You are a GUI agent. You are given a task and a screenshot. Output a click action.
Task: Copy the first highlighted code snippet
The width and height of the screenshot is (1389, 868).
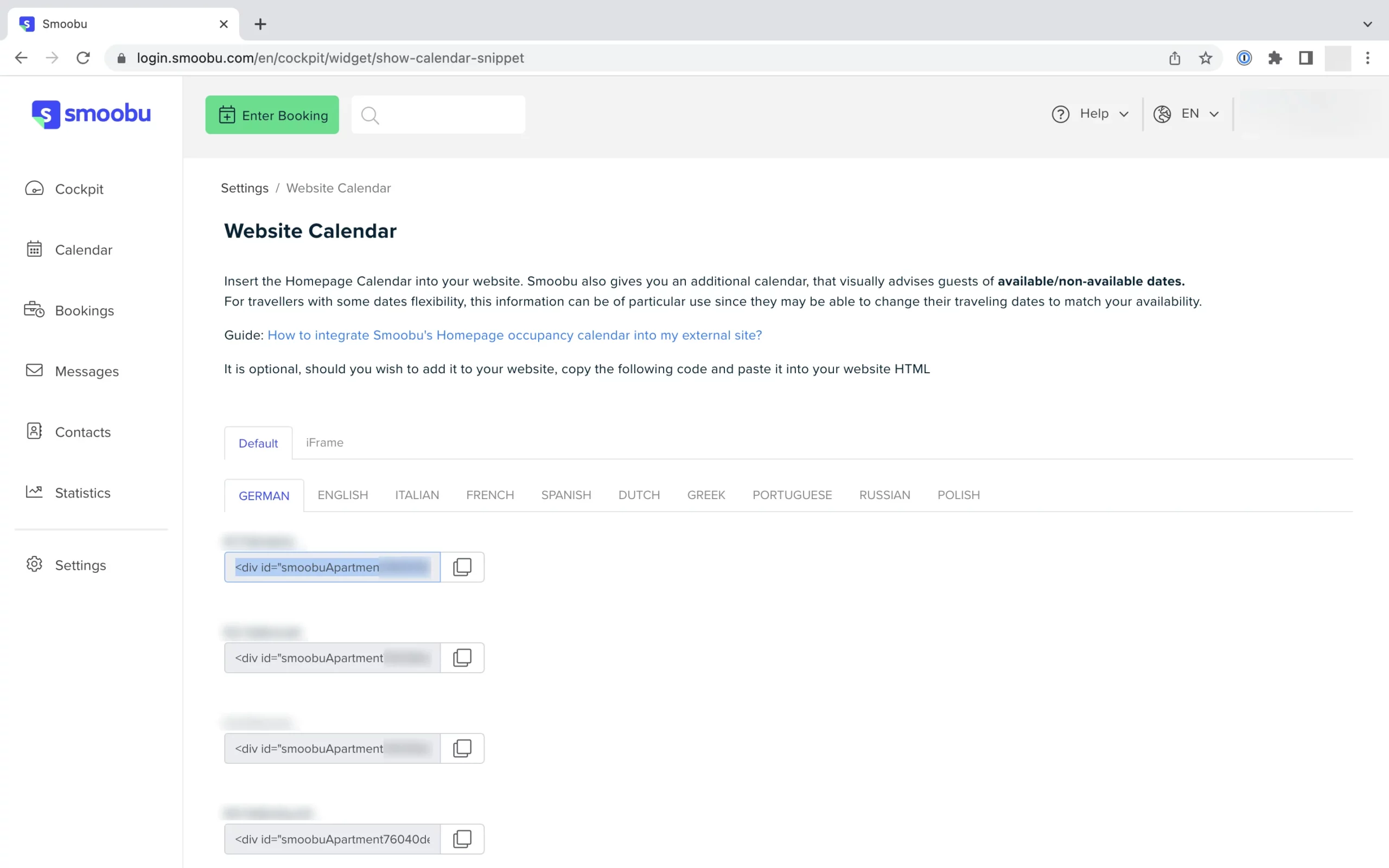point(462,567)
